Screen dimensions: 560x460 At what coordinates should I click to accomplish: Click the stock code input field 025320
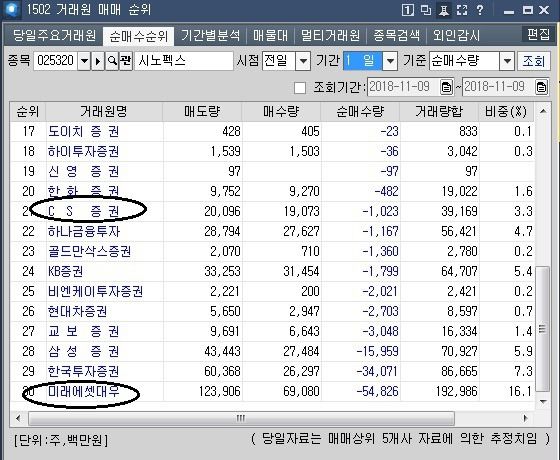coord(56,61)
